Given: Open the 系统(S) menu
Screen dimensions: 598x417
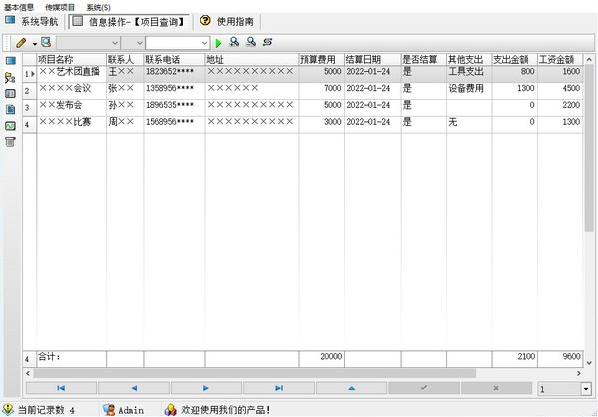Looking at the screenshot, I should coord(98,7).
